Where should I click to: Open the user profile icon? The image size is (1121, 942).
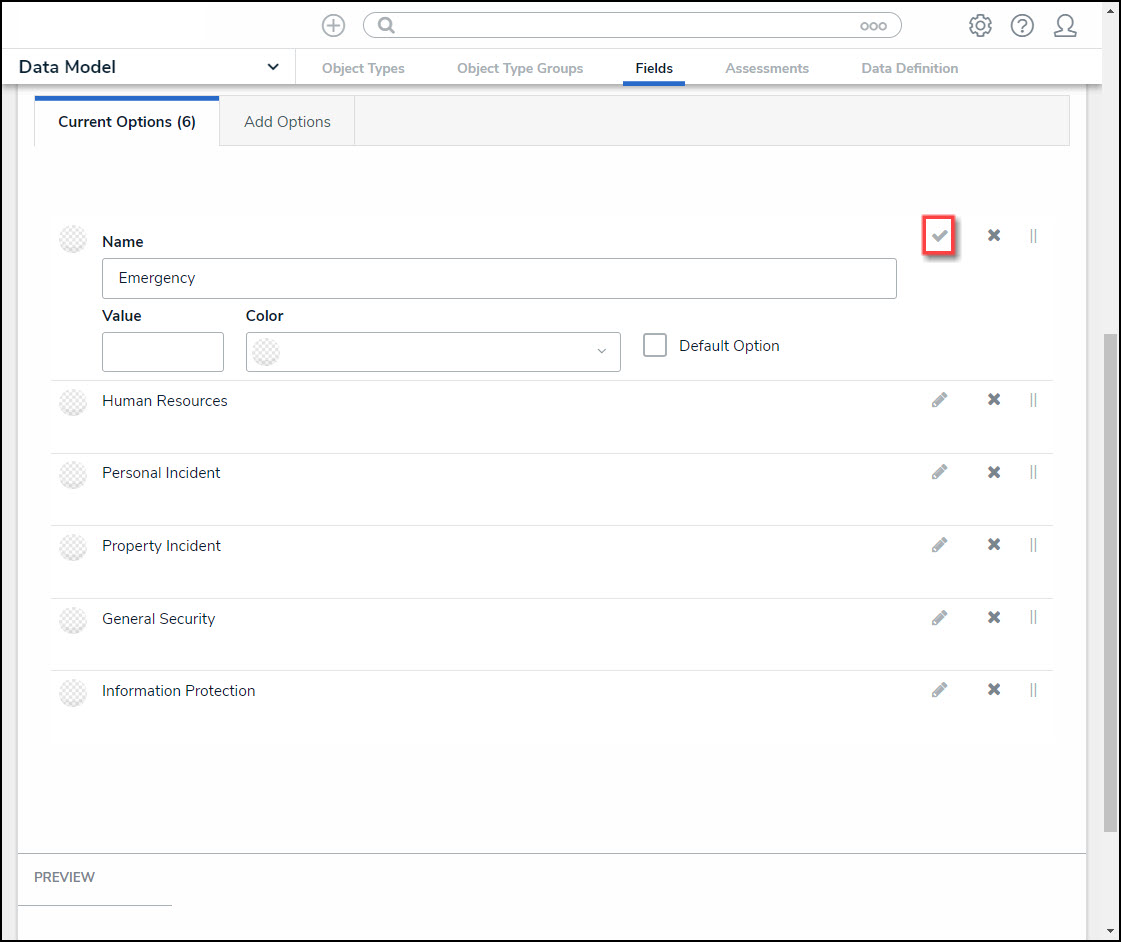click(x=1065, y=26)
